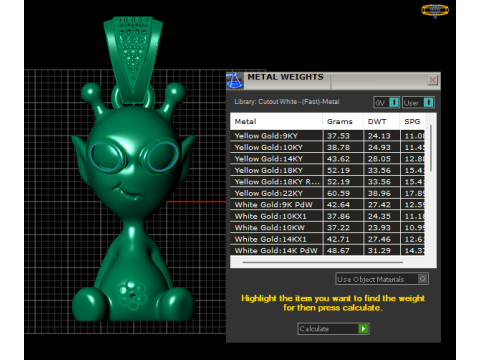Select the Yellow Gold:14KY row
The height and width of the screenshot is (360, 480).
click(327, 159)
